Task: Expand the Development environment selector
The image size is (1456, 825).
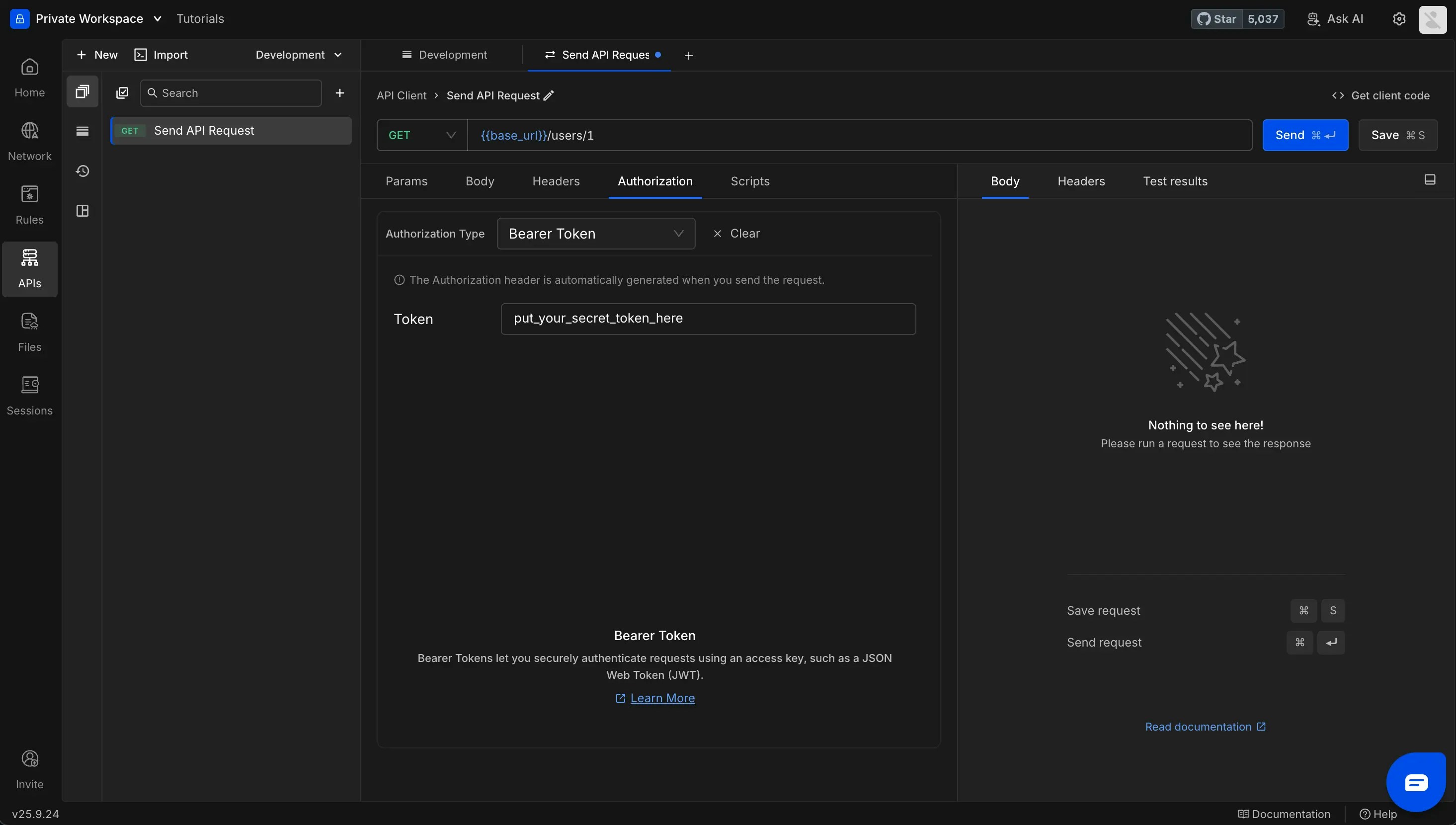Action: 299,55
